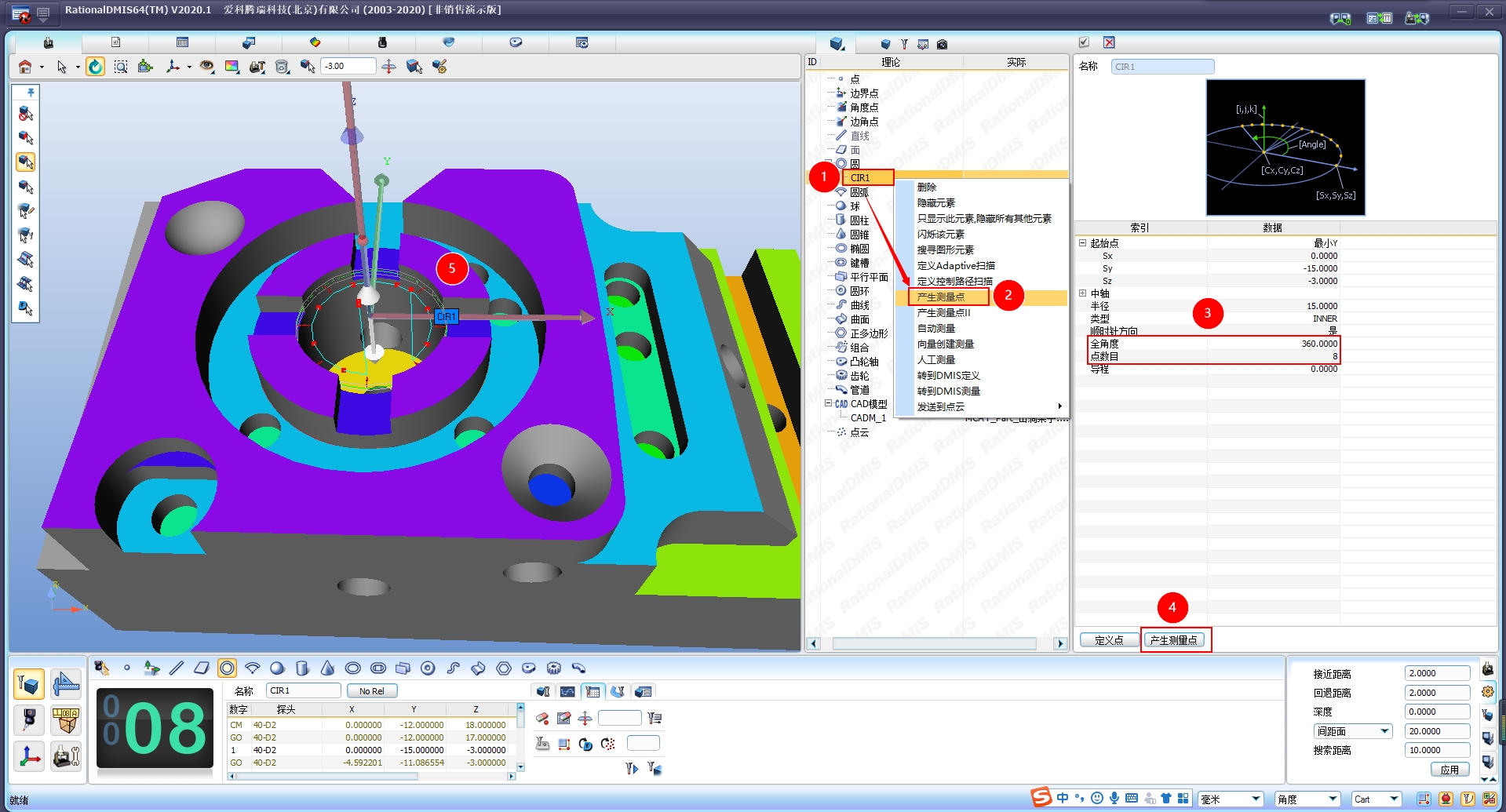
Task: Expand the 中轴 property group
Action: click(x=1082, y=293)
